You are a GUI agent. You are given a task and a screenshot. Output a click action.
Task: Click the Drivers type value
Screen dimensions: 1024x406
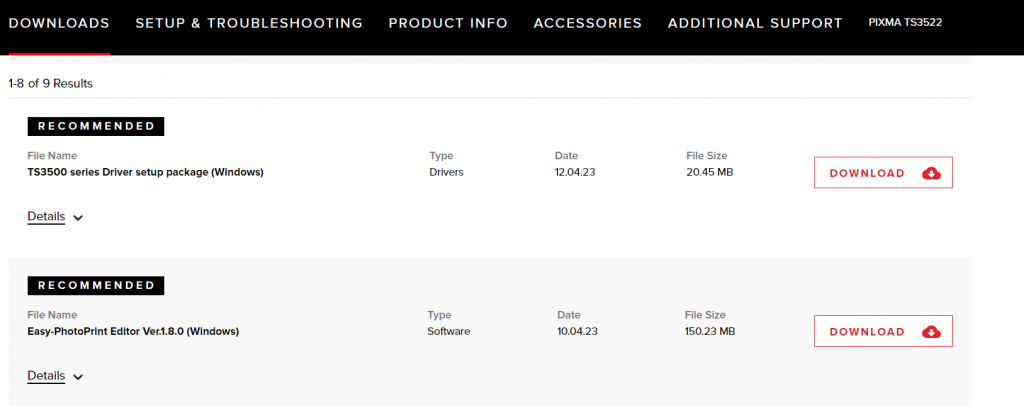click(446, 172)
